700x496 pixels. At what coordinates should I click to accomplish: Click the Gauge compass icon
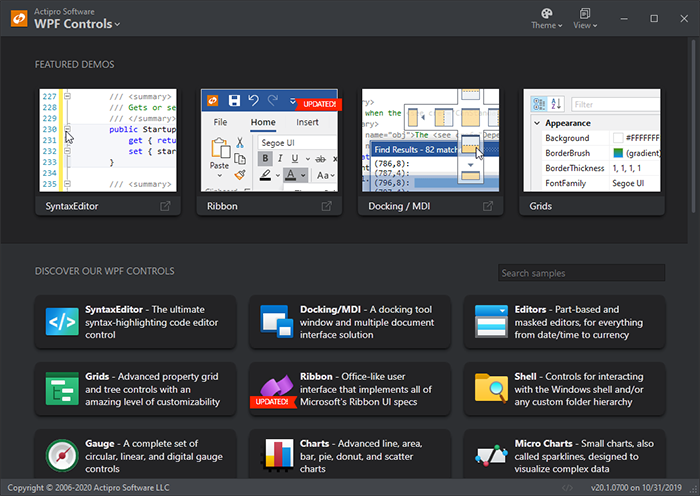pyautogui.click(x=62, y=456)
